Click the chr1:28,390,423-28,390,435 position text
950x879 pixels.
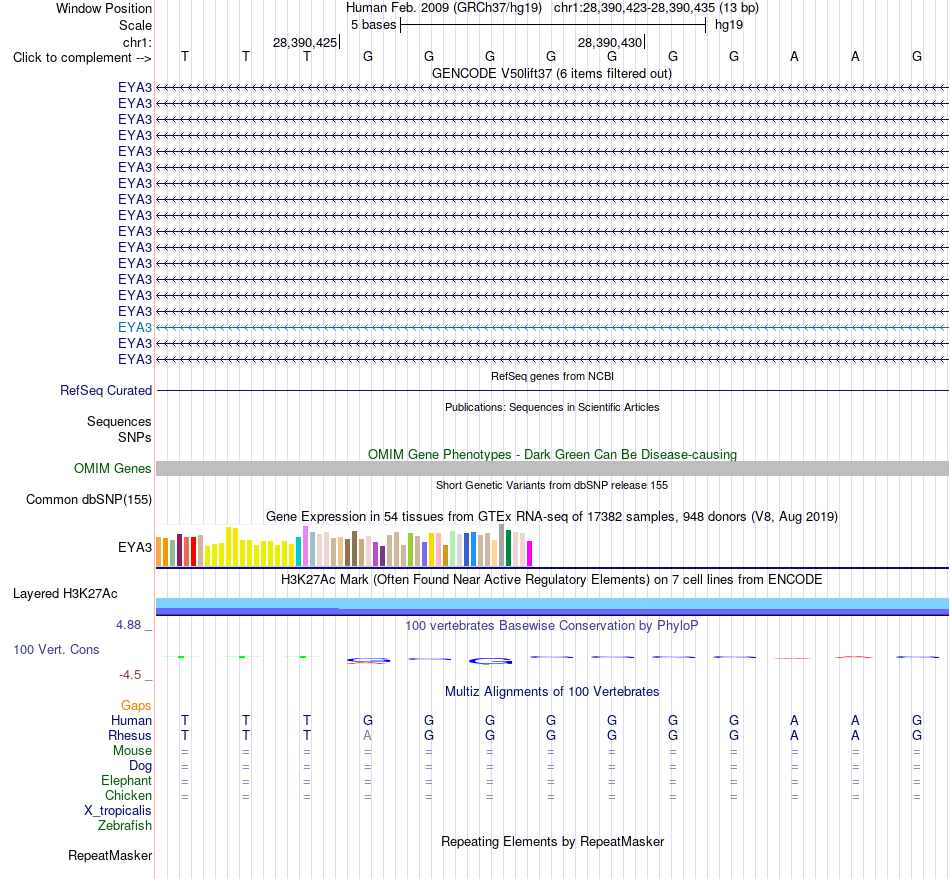[656, 8]
